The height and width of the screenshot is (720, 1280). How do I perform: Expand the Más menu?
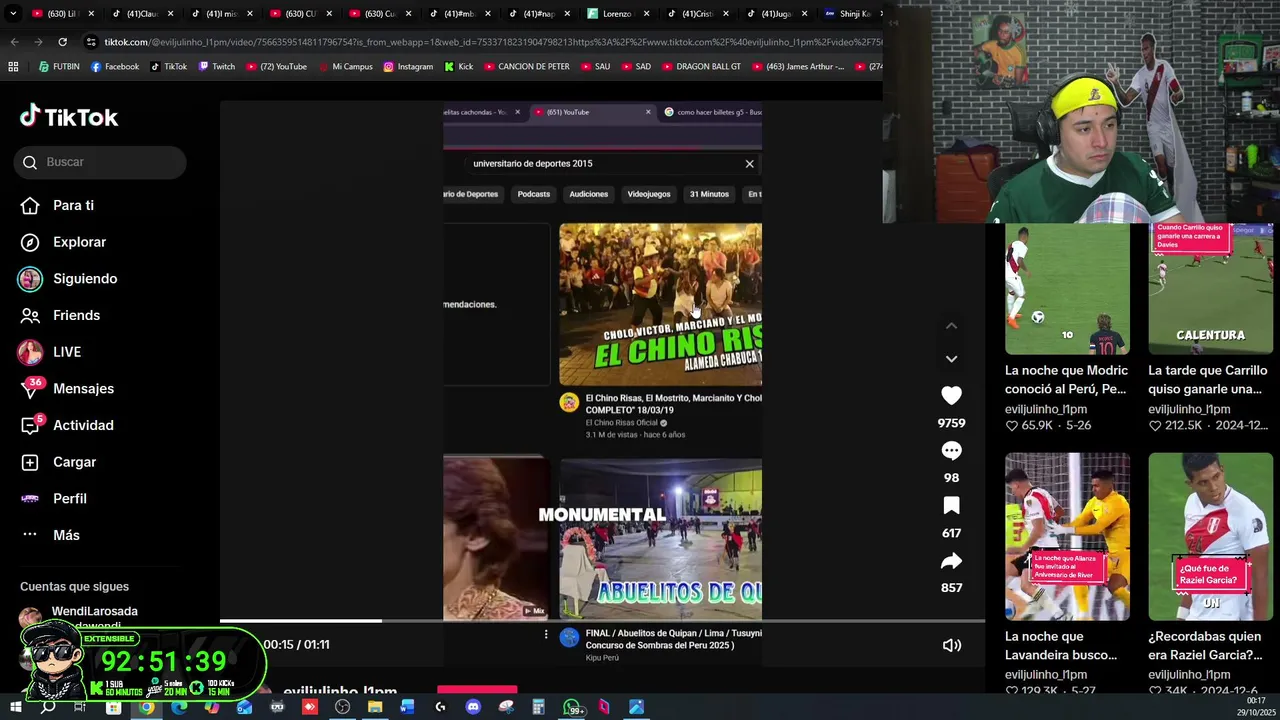(x=50, y=535)
